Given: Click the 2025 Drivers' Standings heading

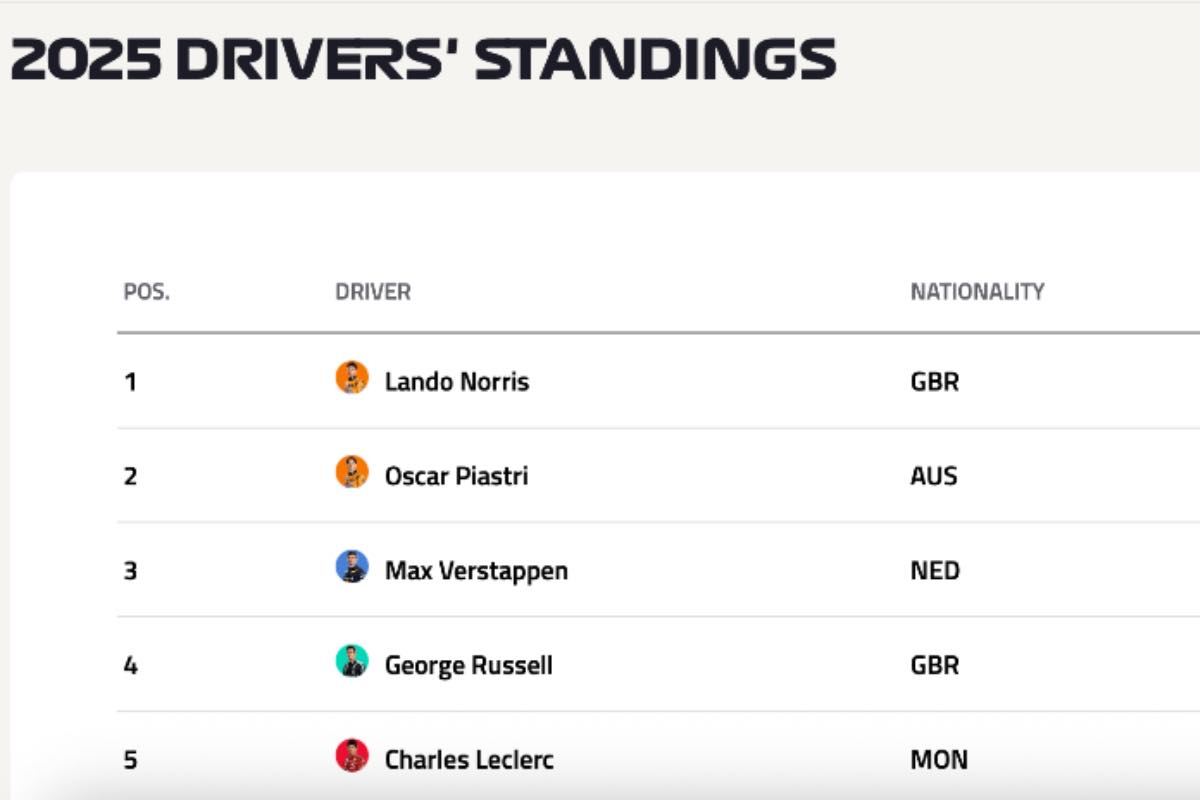Looking at the screenshot, I should (422, 60).
